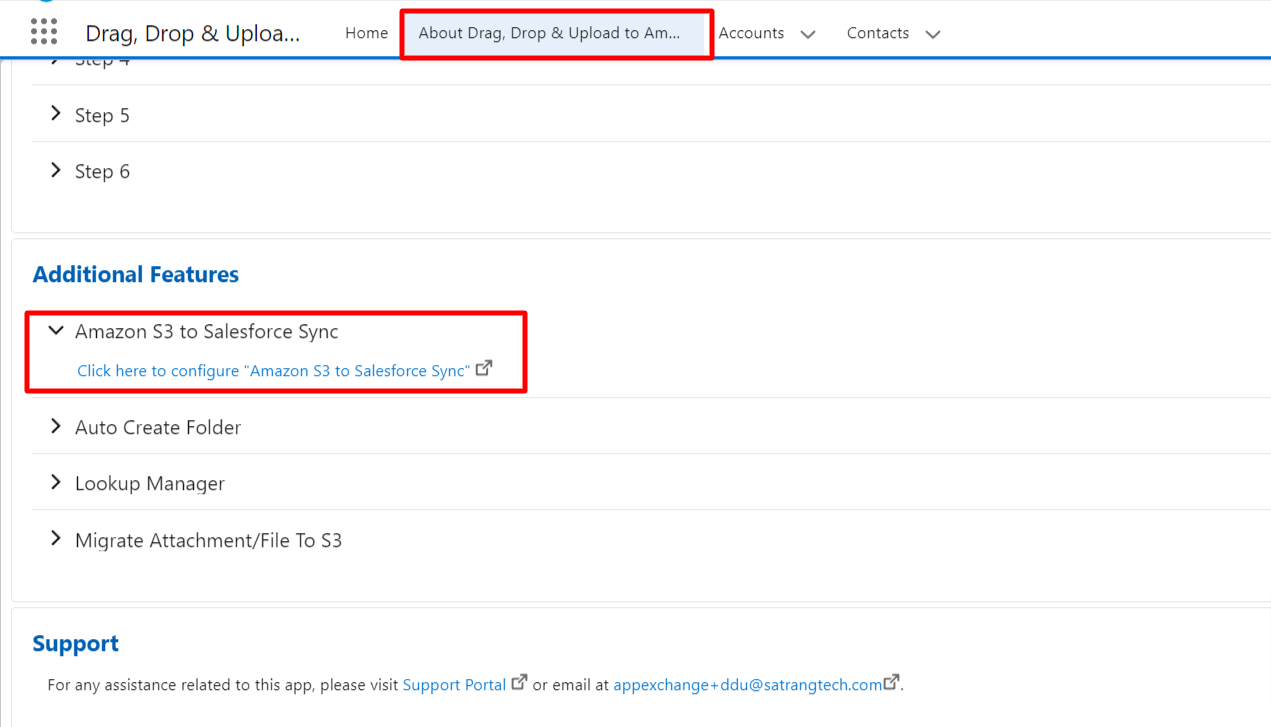This screenshot has width=1271, height=727.
Task: Click the Additional Features section heading
Action: click(x=136, y=274)
